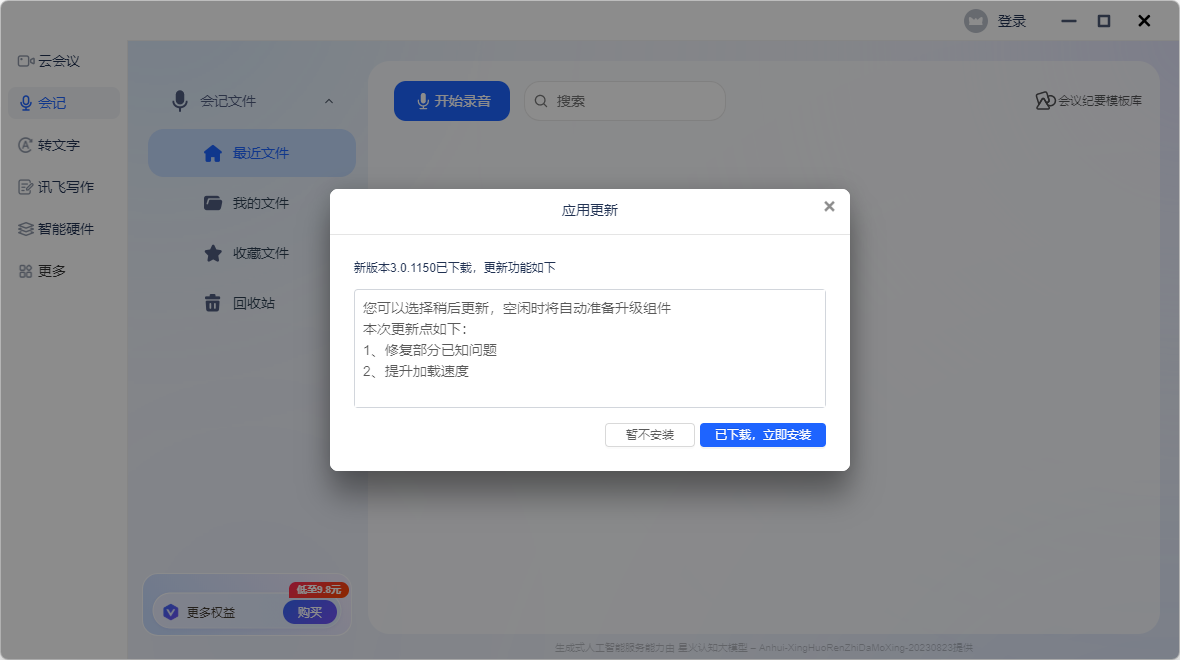Click the 应用更新 dialog title
The width and height of the screenshot is (1180, 660).
pos(589,210)
